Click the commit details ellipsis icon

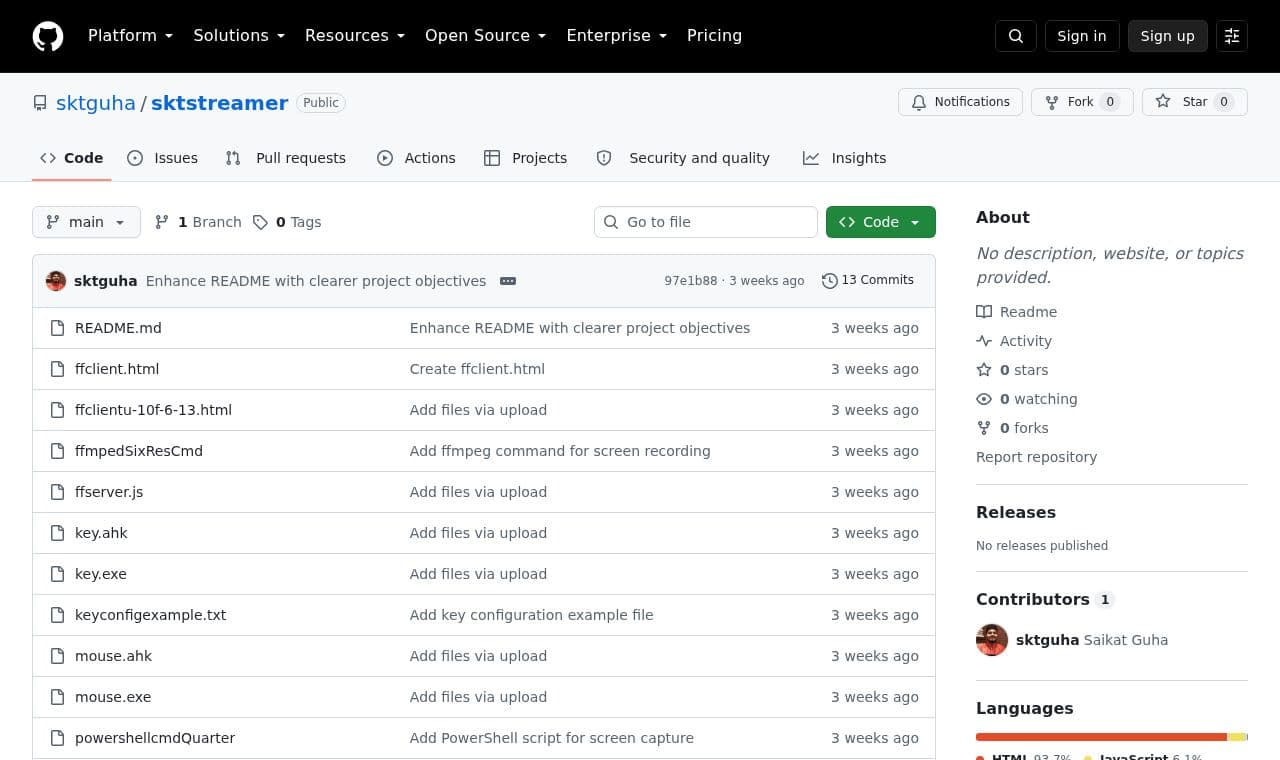coord(508,281)
